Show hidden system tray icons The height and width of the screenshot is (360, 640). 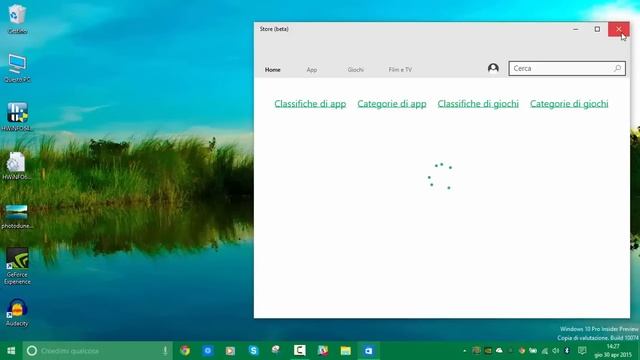click(465, 351)
